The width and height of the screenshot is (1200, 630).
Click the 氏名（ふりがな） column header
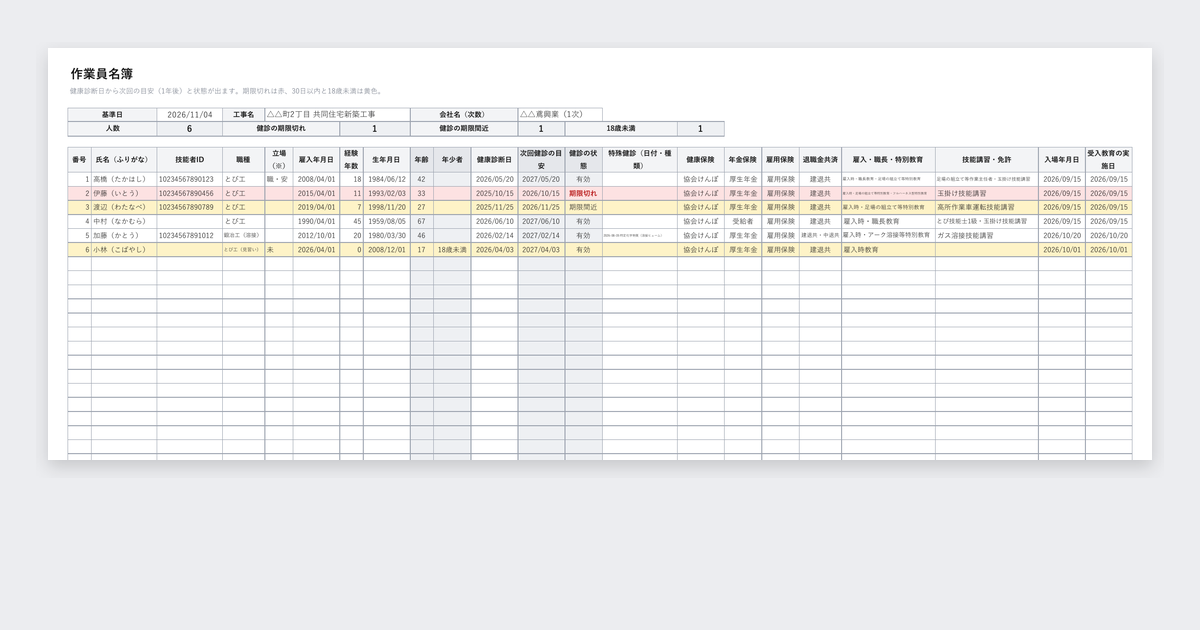(123, 159)
